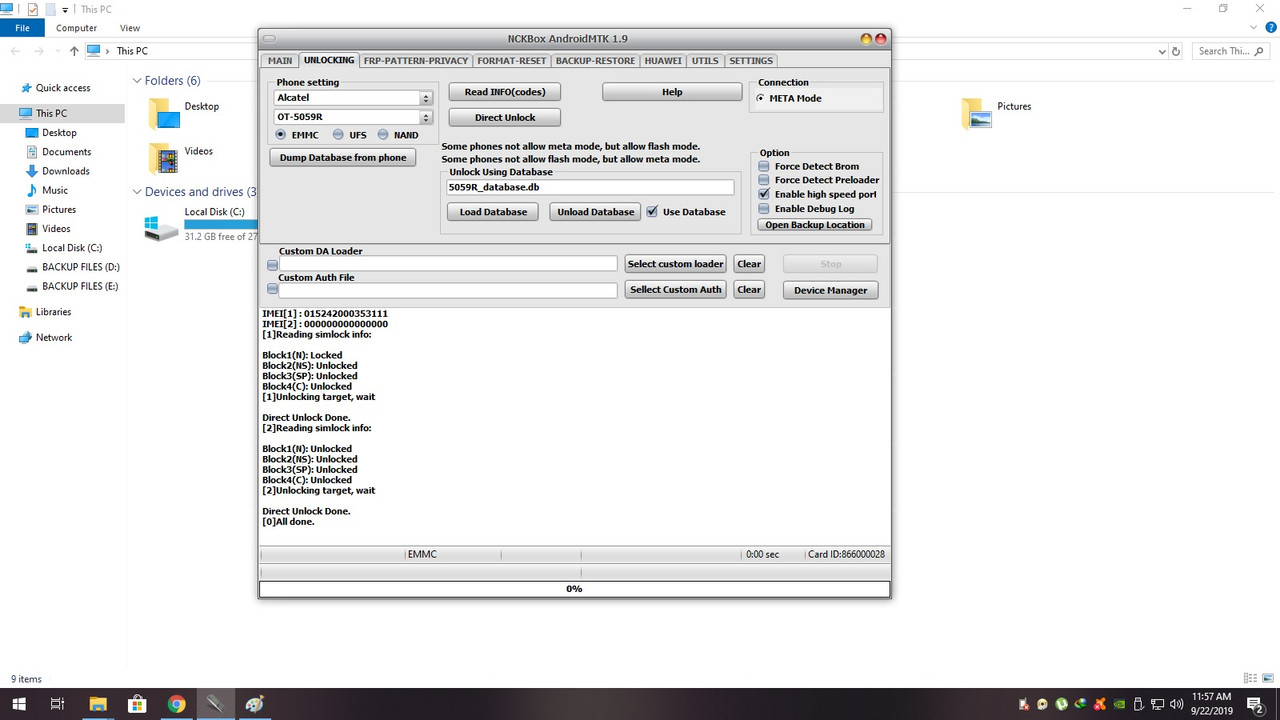Screen dimensions: 1280x720
Task: Select the EMMC radio button
Action: (281, 135)
